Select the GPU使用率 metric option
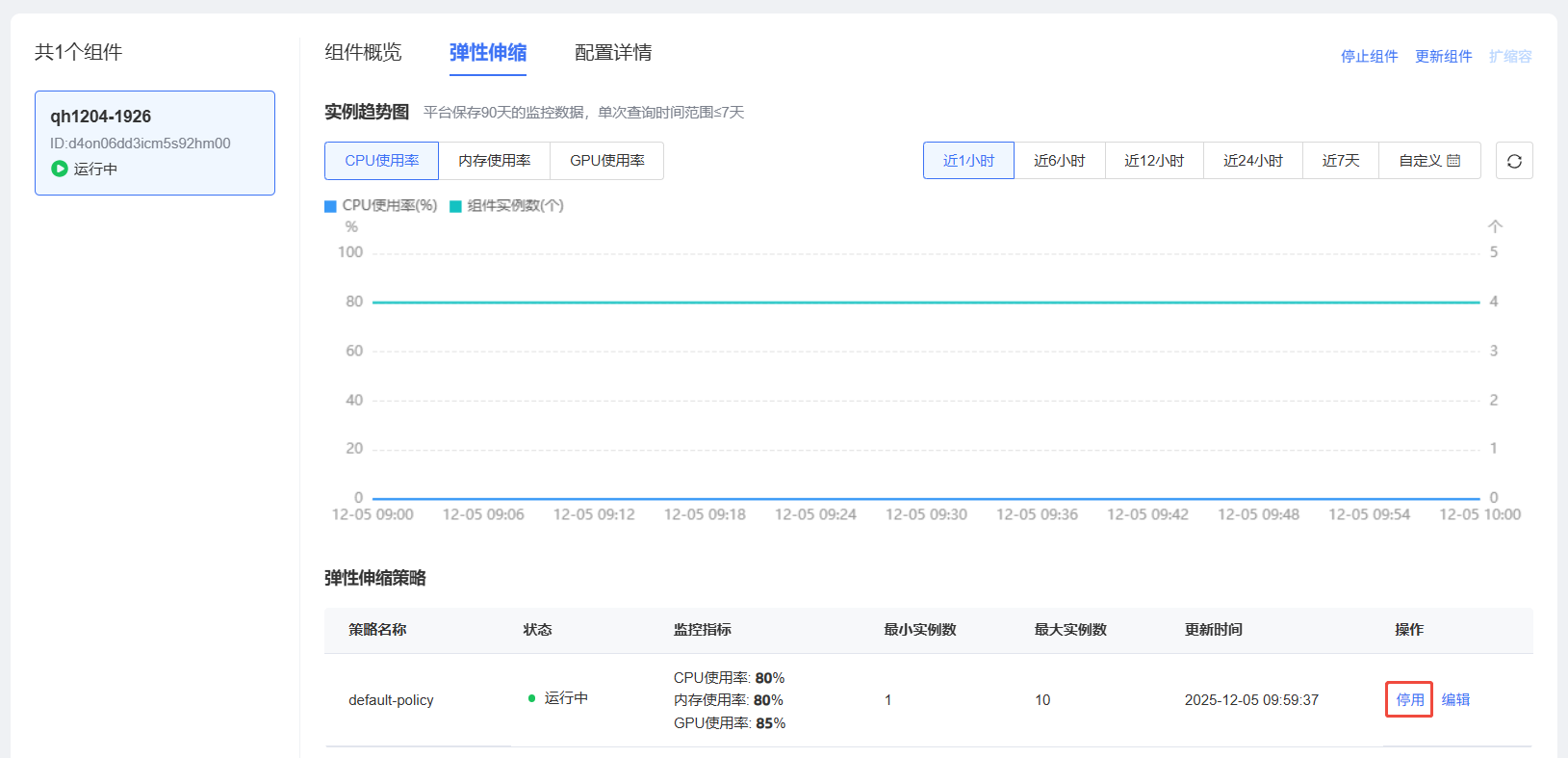The image size is (1568, 758). point(606,161)
